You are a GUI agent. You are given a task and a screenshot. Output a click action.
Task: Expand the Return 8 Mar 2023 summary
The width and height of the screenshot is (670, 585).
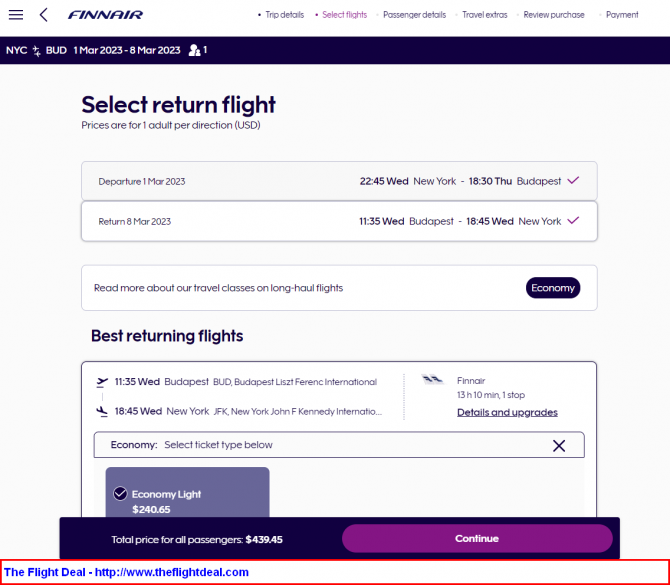coord(339,221)
